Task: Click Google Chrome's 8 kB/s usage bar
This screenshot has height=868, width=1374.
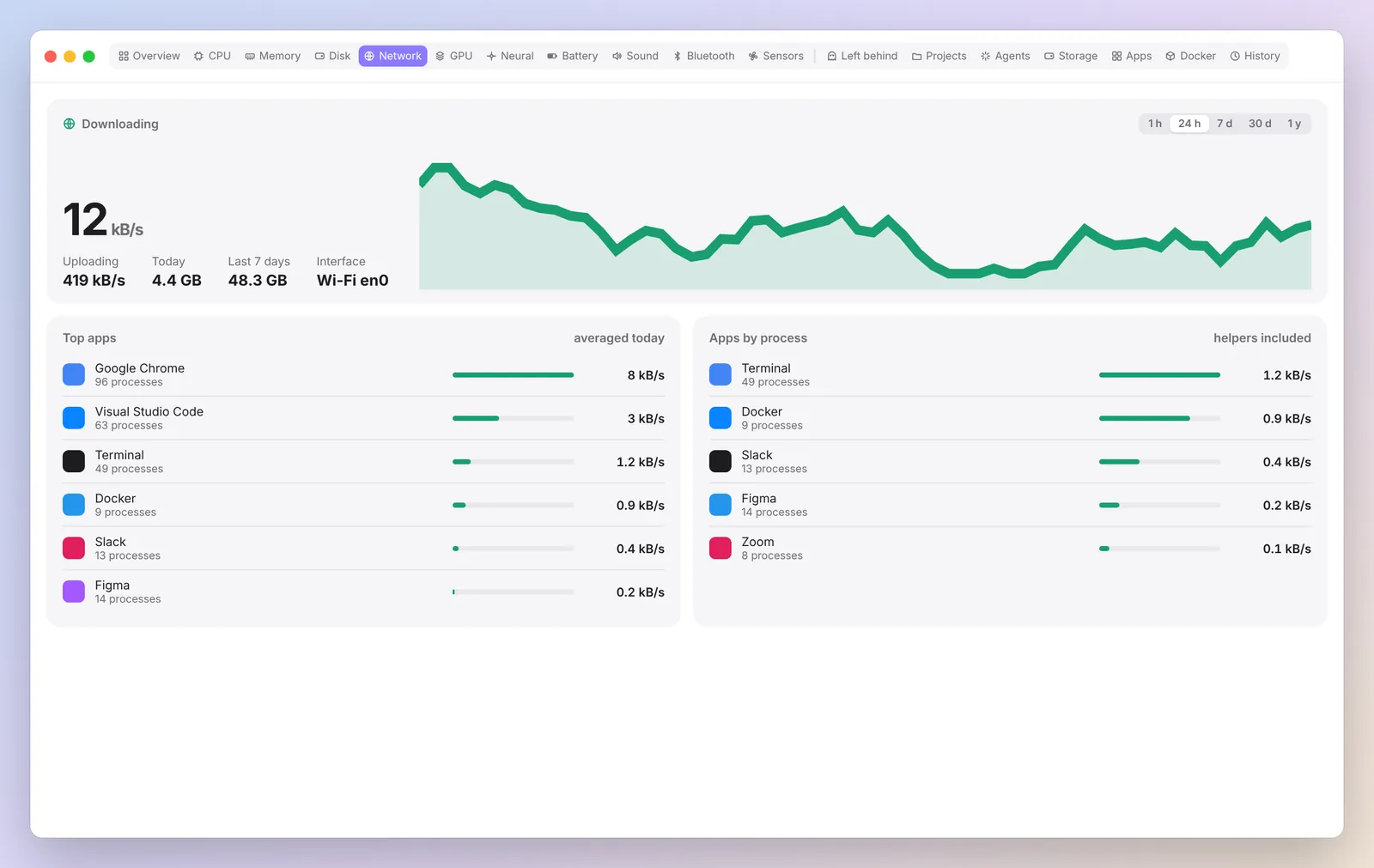Action: (x=513, y=375)
